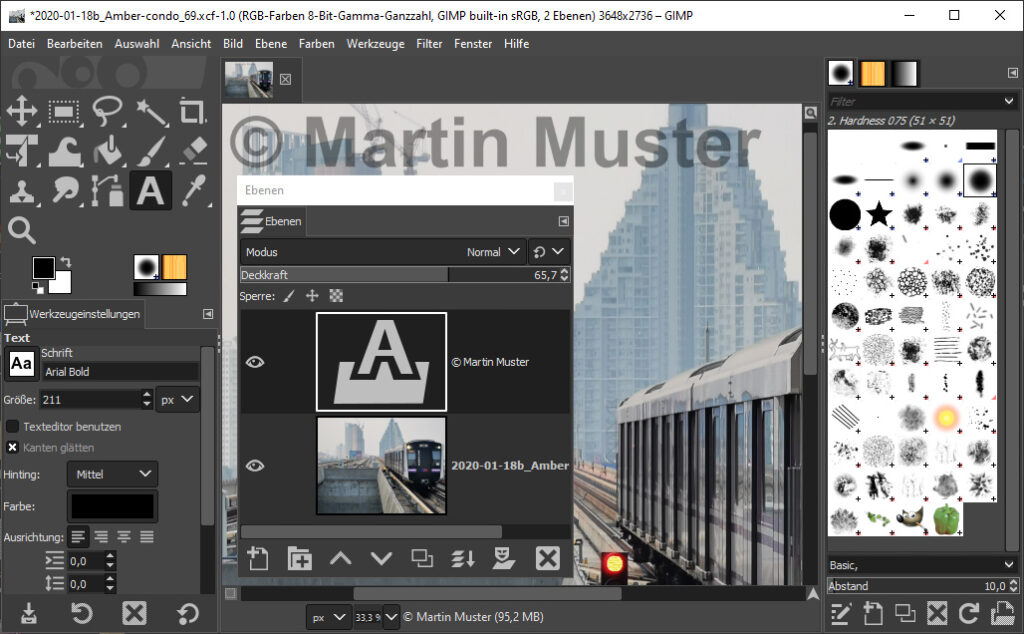Select the Crop tool
The image size is (1024, 634).
[x=193, y=111]
